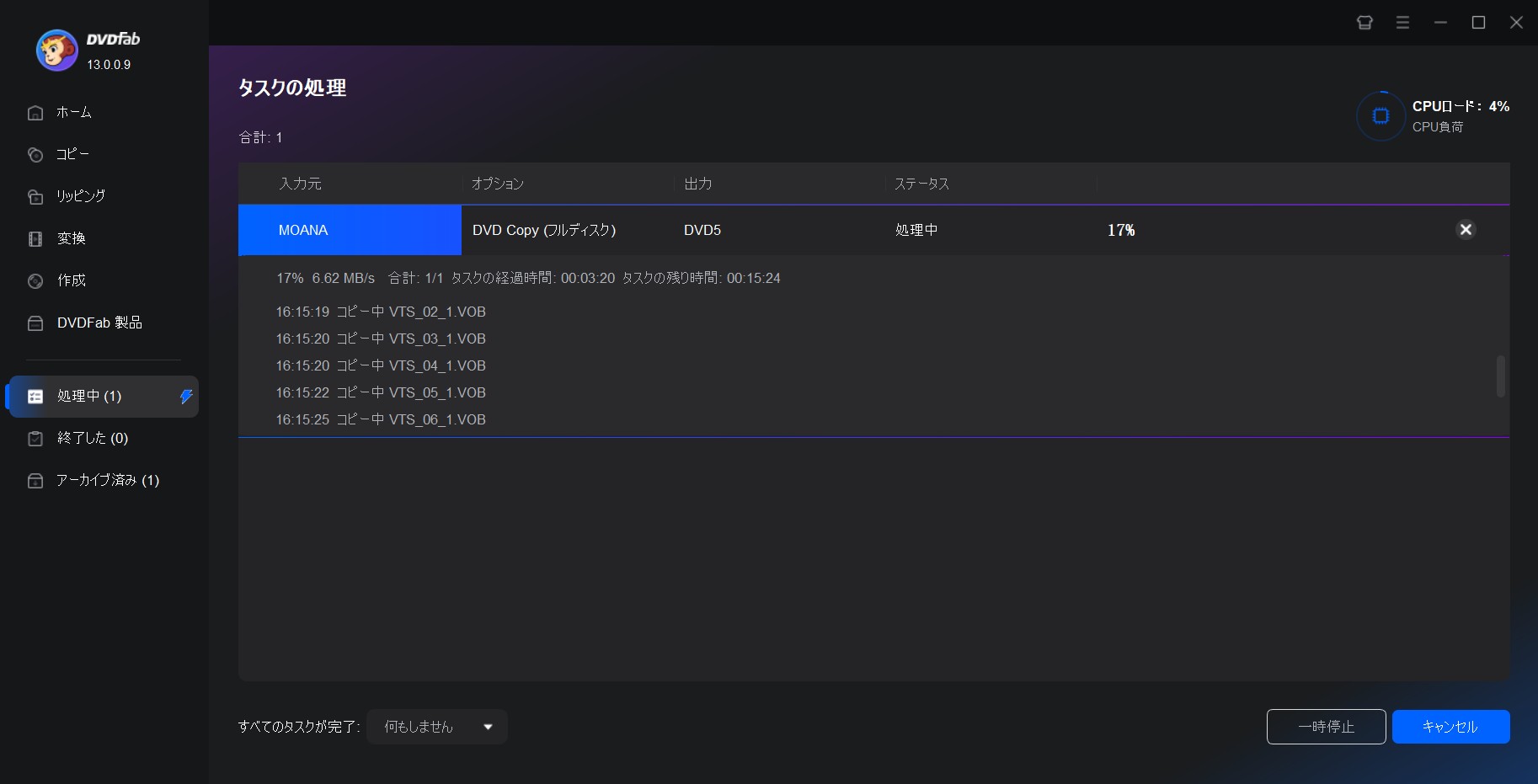Click the 6.62 MB/s speed text
The height and width of the screenshot is (784, 1538).
point(344,278)
